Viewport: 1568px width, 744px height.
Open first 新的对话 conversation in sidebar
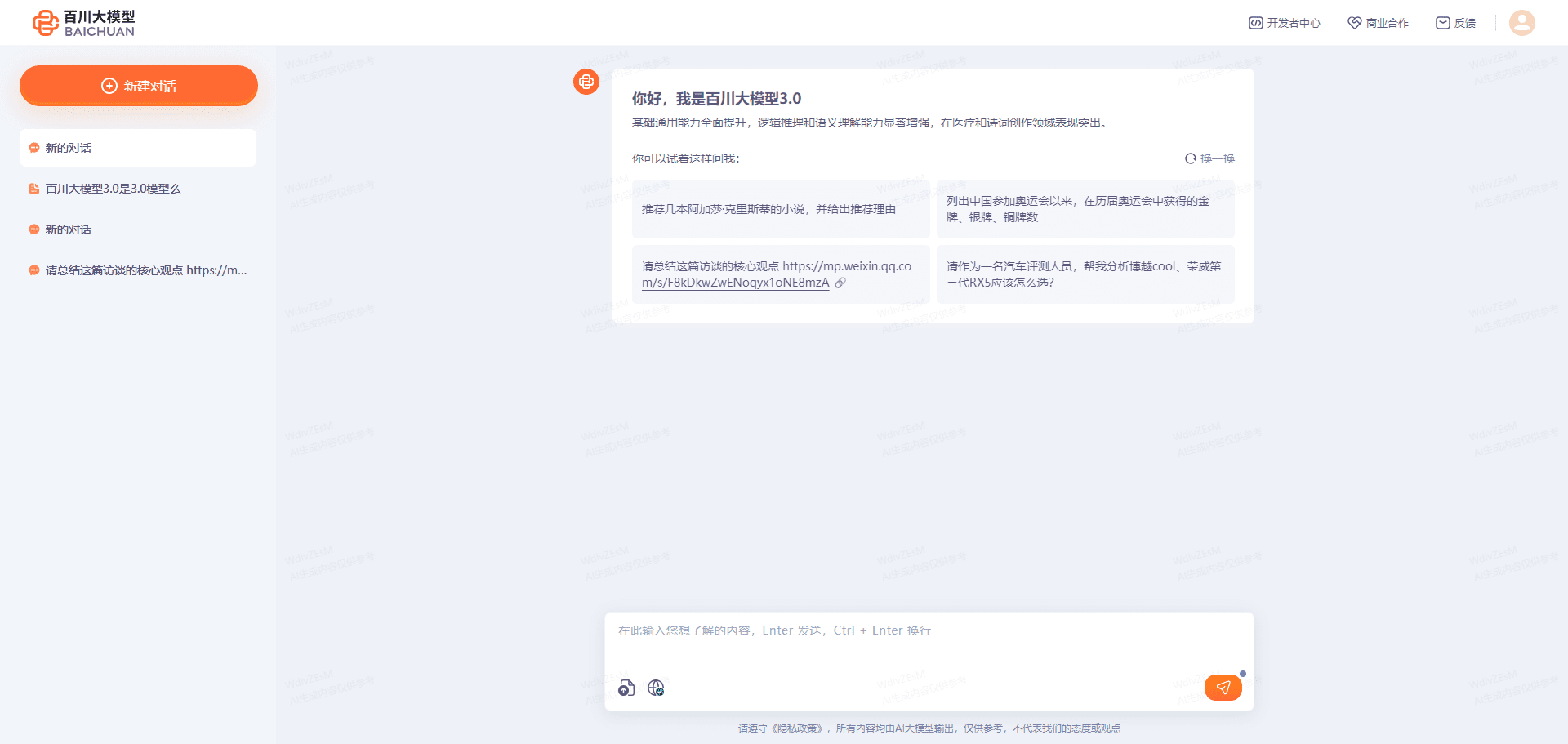point(138,148)
